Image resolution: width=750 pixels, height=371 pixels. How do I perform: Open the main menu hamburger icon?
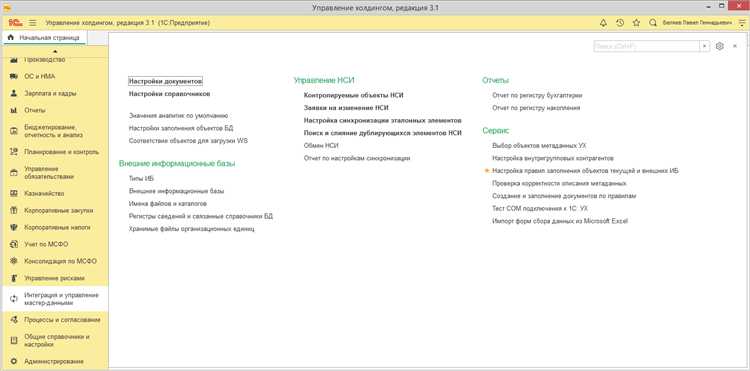coord(33,23)
